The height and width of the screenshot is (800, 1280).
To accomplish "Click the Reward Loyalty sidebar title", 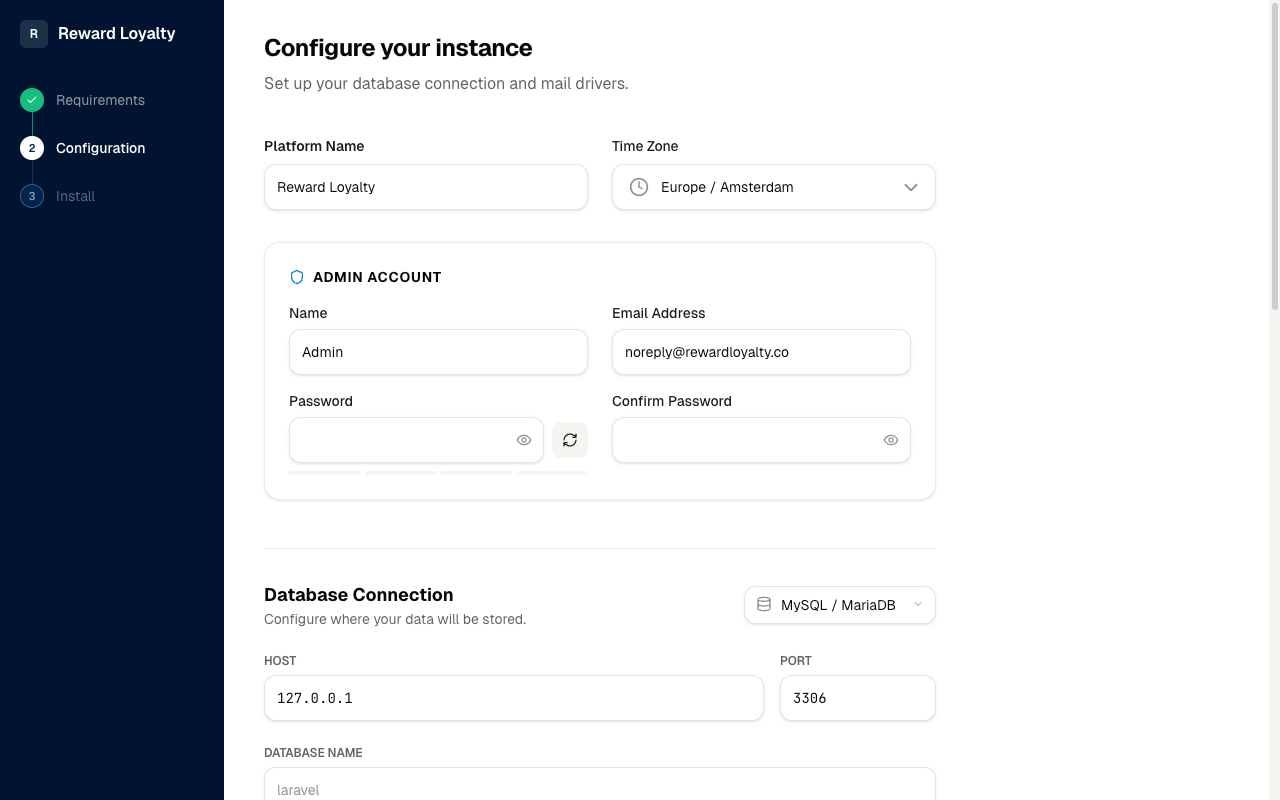I will [x=117, y=33].
